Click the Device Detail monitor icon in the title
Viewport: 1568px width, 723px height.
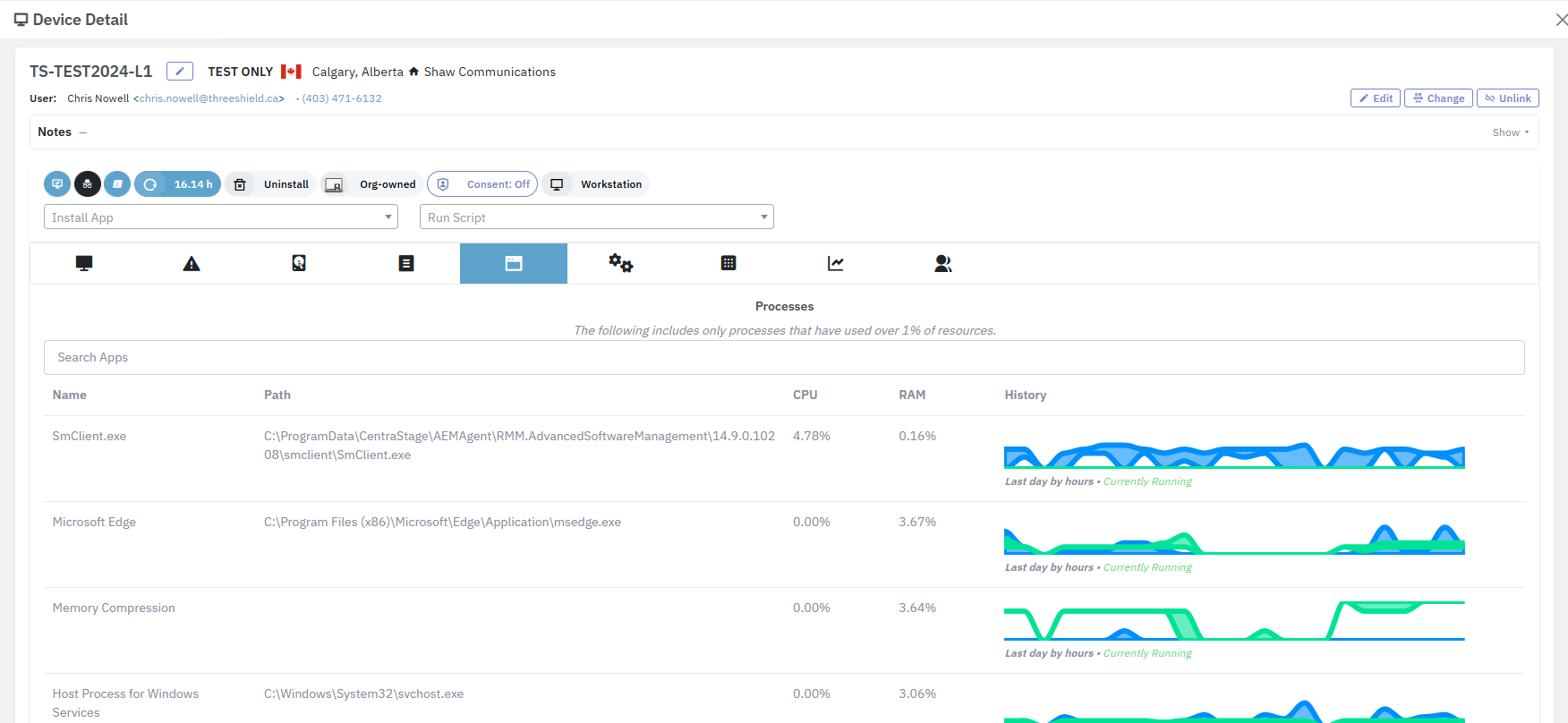(x=21, y=20)
